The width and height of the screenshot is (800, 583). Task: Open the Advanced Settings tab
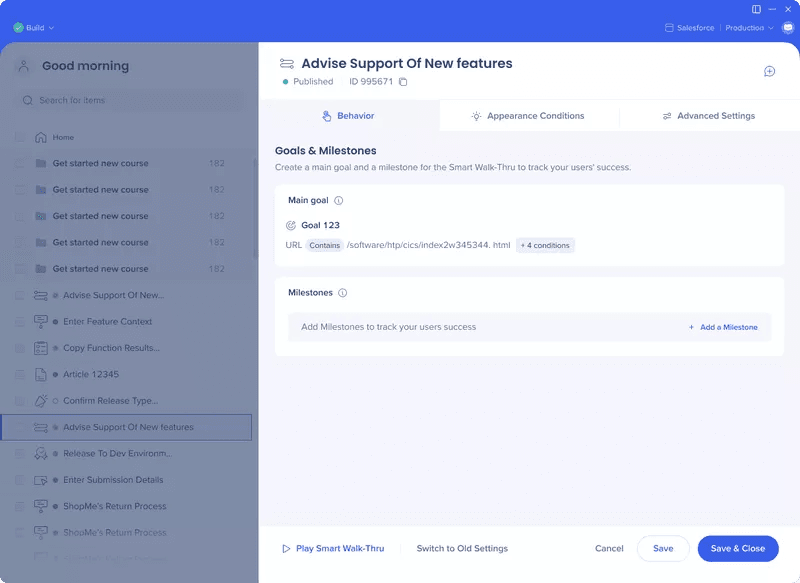(708, 116)
